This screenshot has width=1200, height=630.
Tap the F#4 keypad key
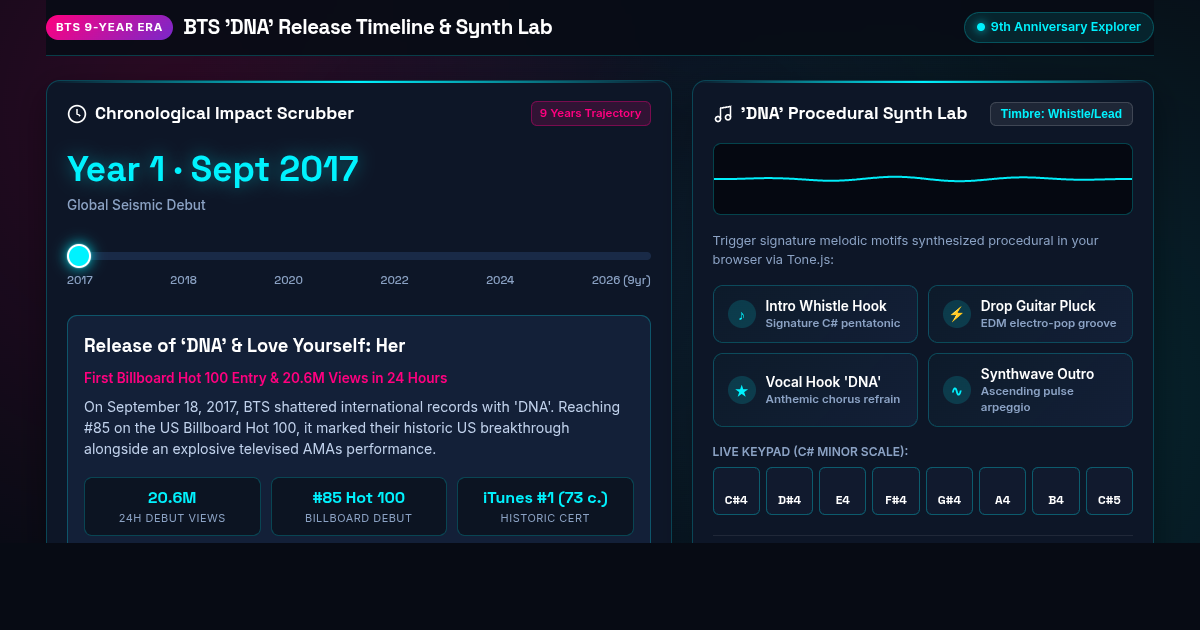coord(896,491)
